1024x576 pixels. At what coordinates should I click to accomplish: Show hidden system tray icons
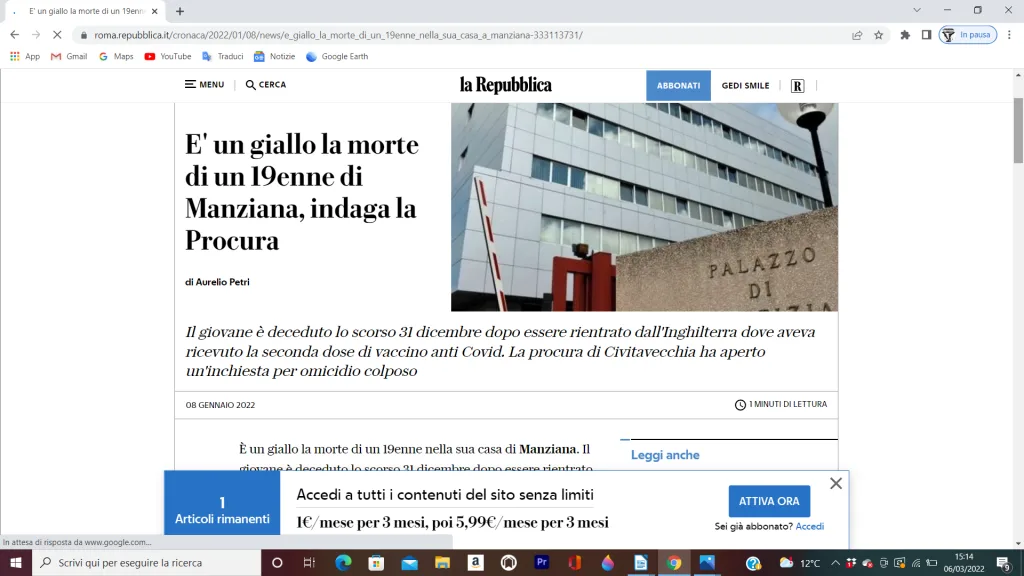(835, 563)
